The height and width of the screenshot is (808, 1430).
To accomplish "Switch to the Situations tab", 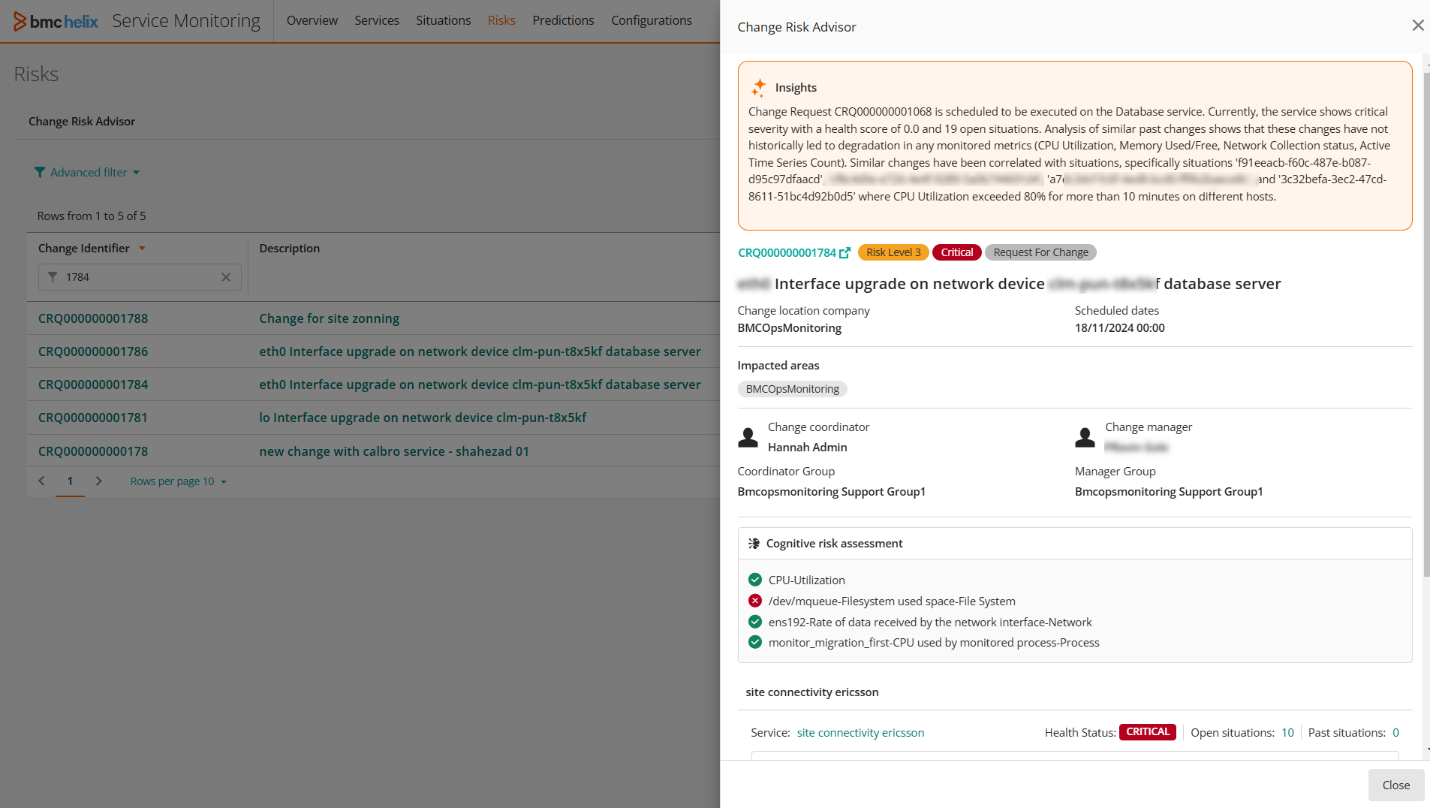I will [x=443, y=21].
